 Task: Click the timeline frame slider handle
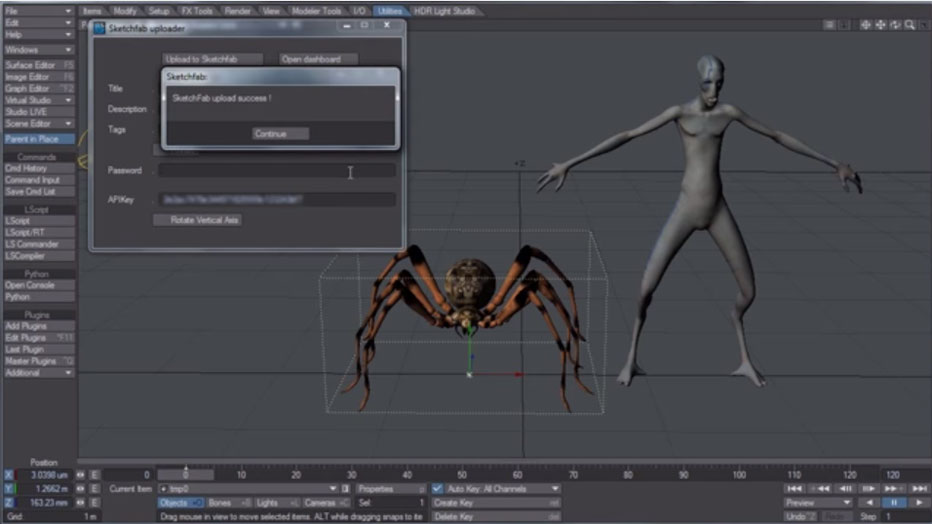pos(185,473)
